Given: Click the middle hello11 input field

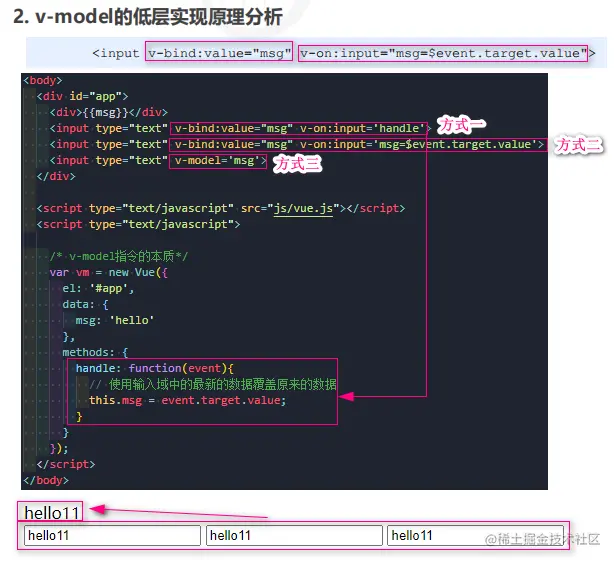Looking at the screenshot, I should point(294,535).
